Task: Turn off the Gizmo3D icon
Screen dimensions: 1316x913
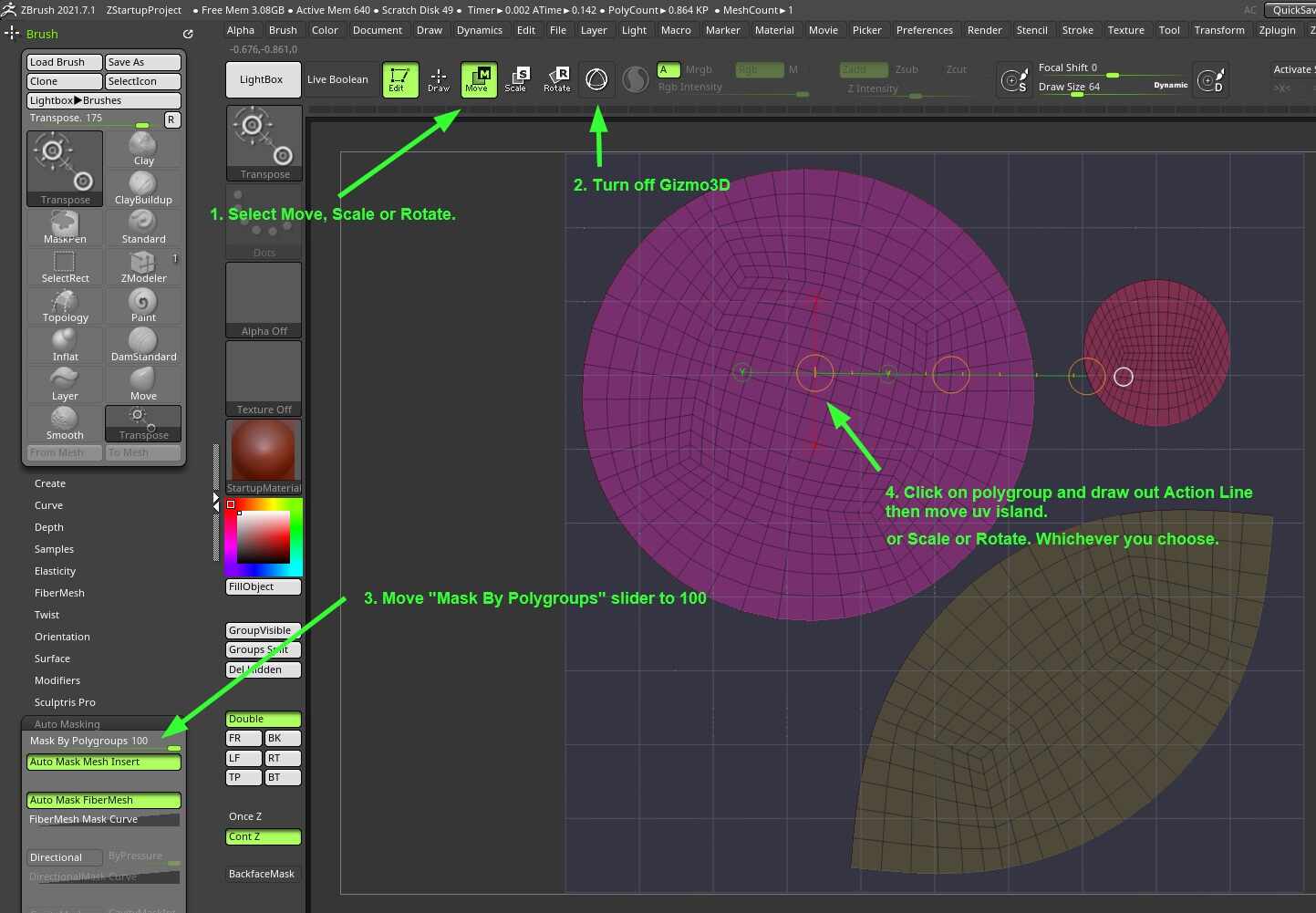Action: coord(596,79)
